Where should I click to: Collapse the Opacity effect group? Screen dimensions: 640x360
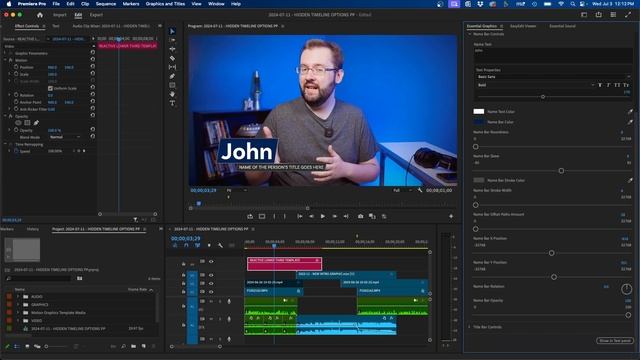[x=5, y=116]
